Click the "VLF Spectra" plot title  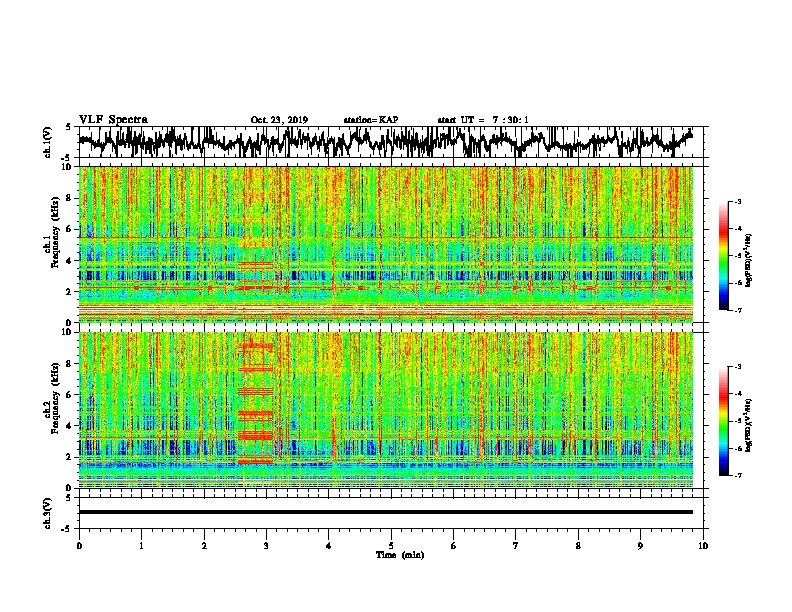point(113,120)
